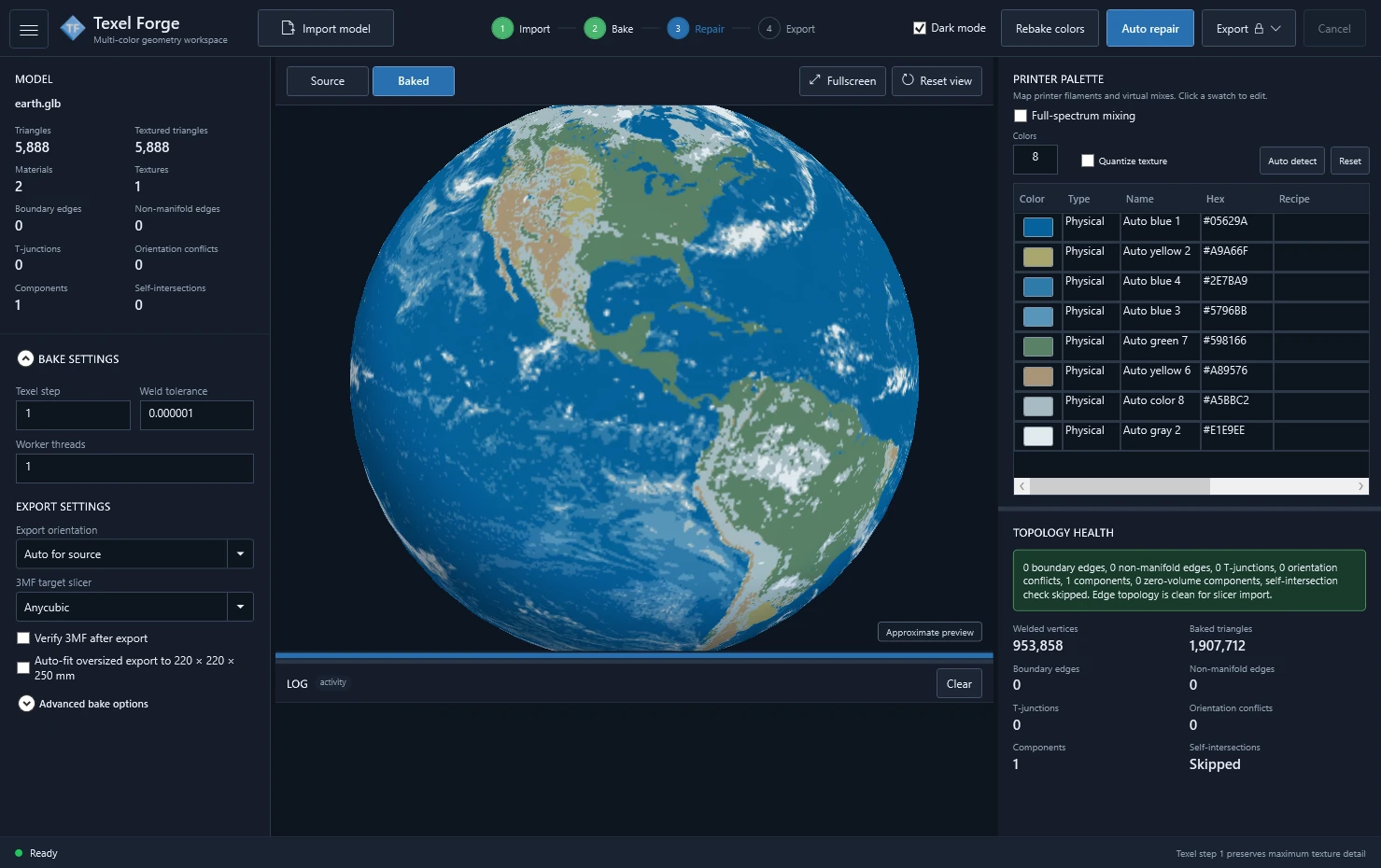Open the Export button dropdown

pos(1248,29)
